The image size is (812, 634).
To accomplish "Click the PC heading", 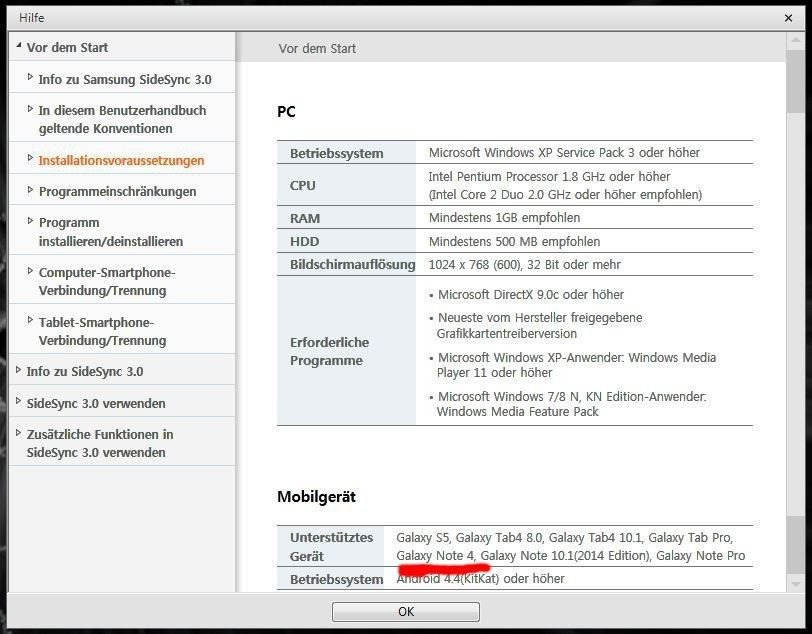I will tap(286, 111).
